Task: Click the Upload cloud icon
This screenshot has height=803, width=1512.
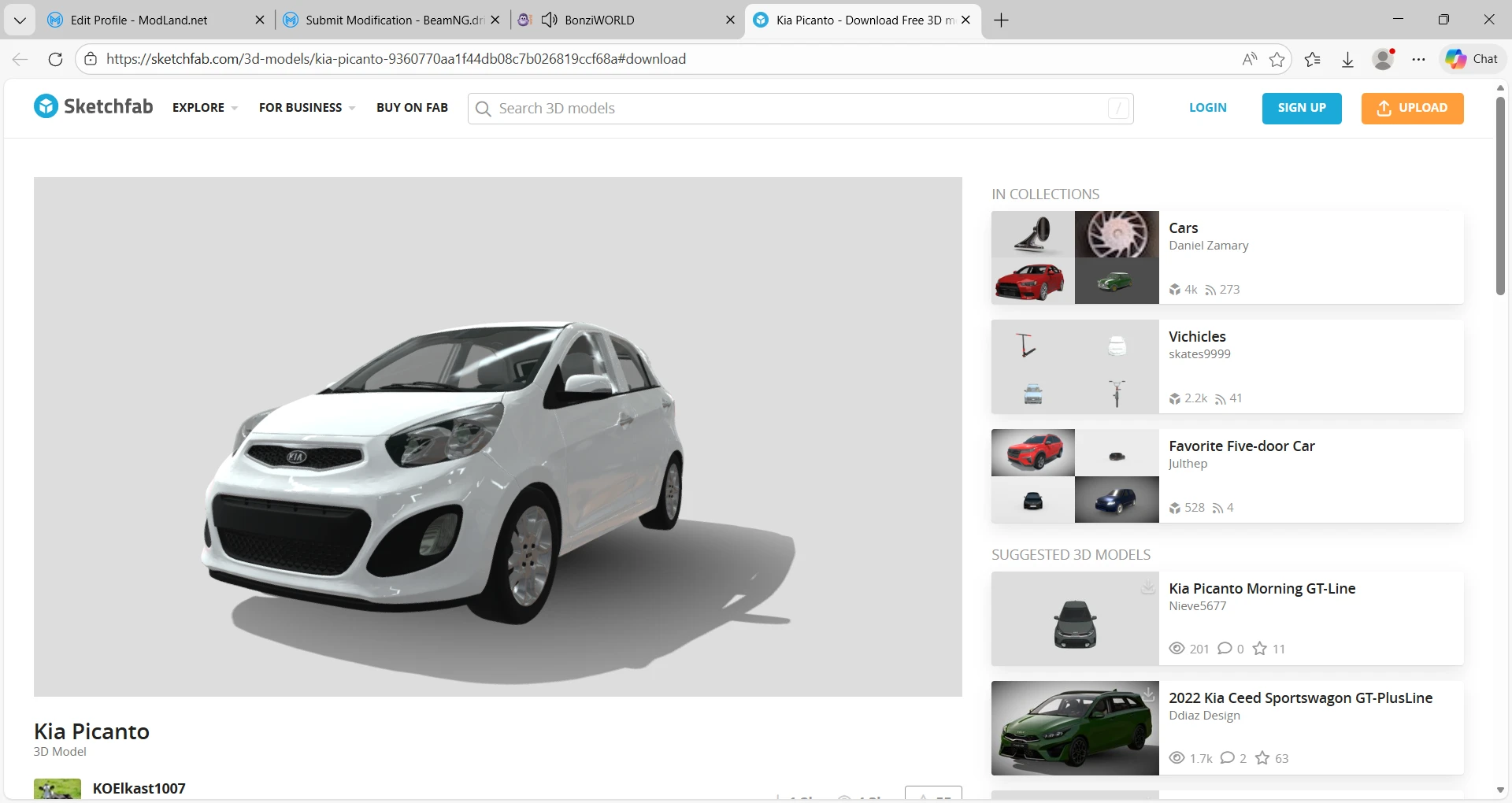Action: 1384,108
